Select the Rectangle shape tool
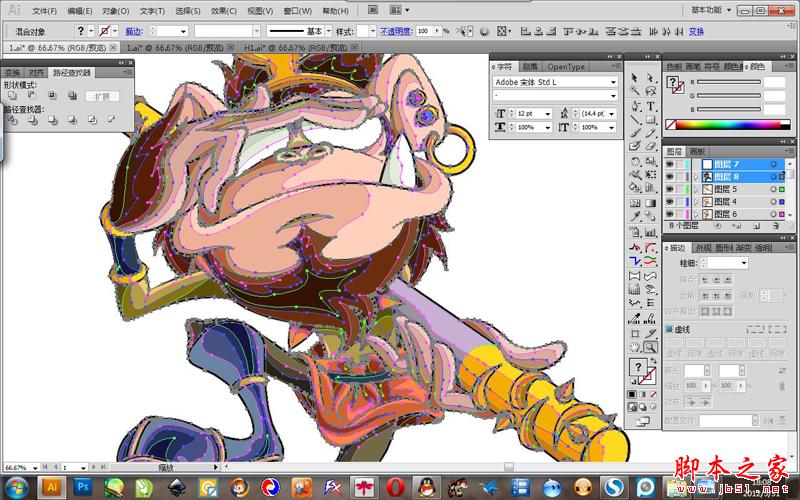 (x=651, y=120)
